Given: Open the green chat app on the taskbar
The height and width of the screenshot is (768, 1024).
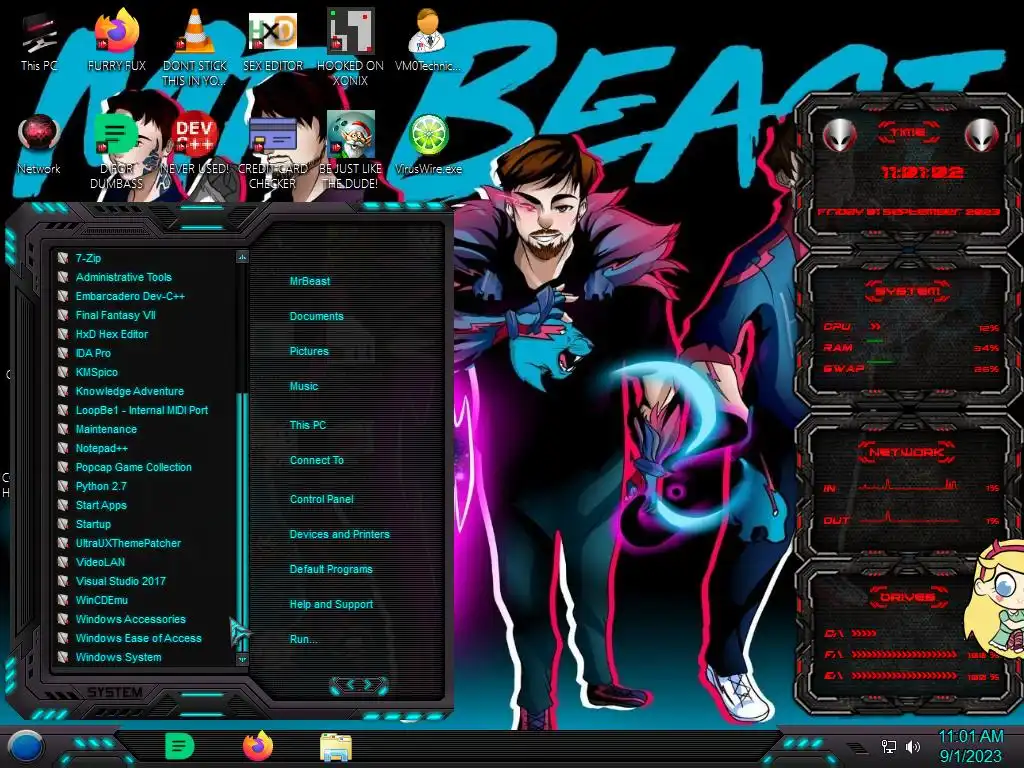Looking at the screenshot, I should pos(180,746).
